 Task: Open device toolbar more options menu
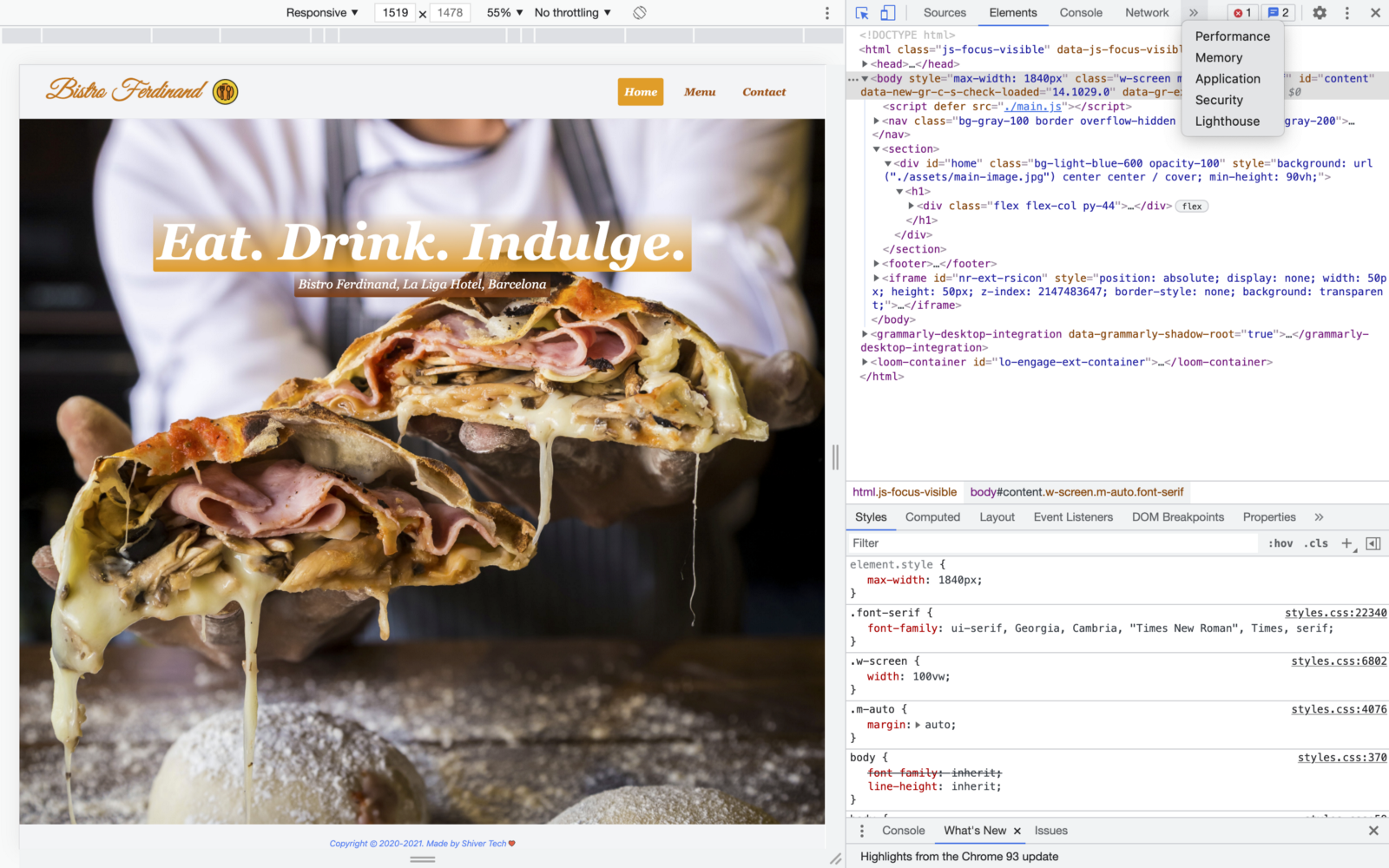[826, 13]
